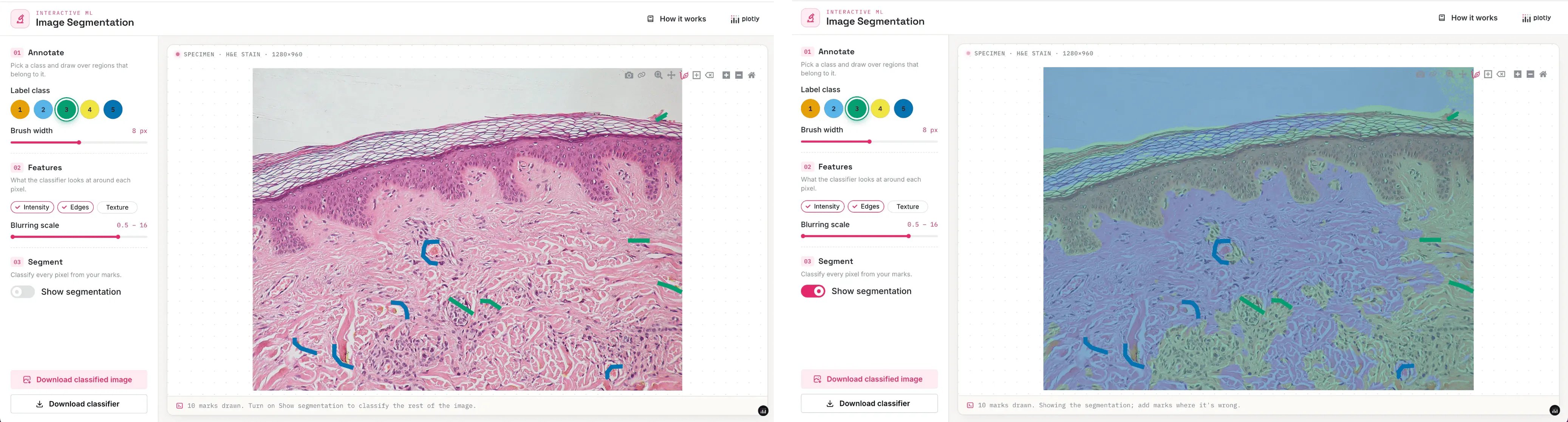Click pink app logo in segmentation-off view
Screen dimensions: 1568x422
pyautogui.click(x=20, y=19)
